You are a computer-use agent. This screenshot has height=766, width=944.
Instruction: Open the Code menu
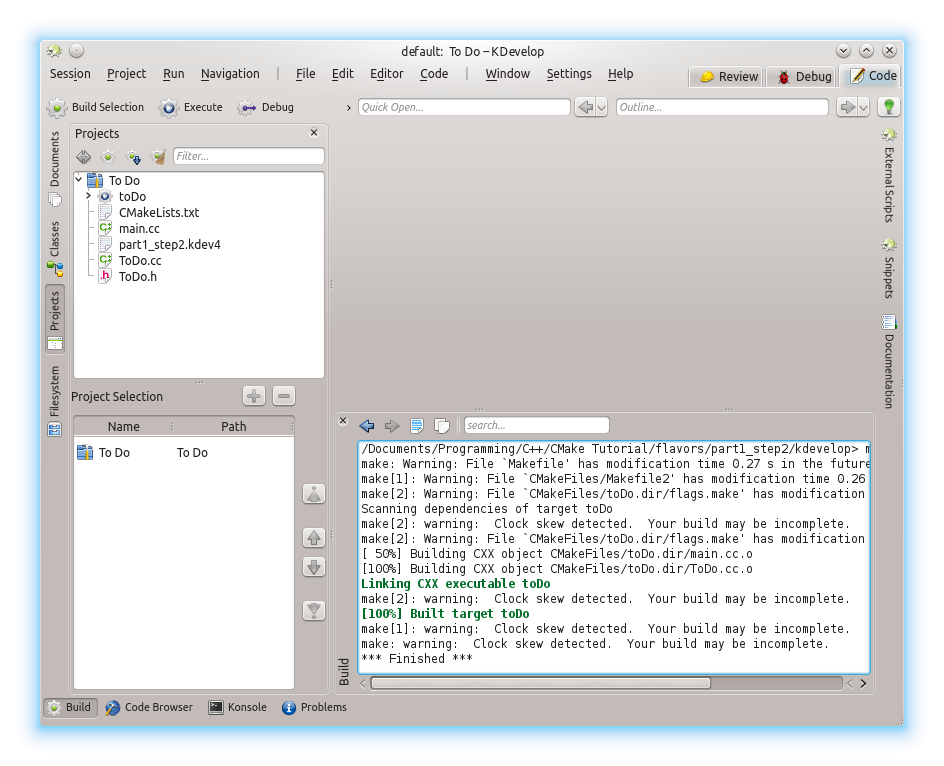(434, 73)
